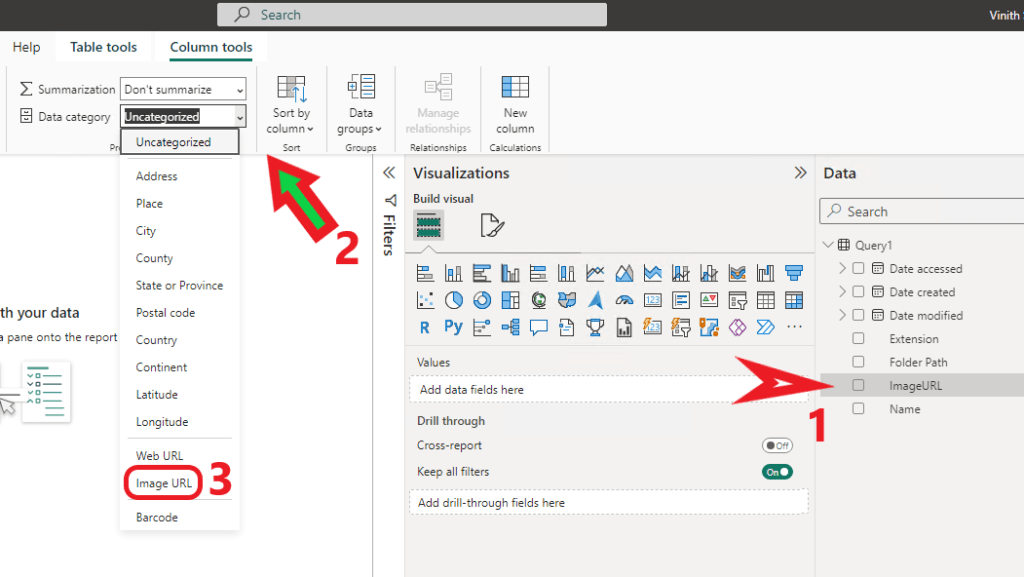Switch to the Table tools tab
This screenshot has width=1024, height=577.
[x=103, y=47]
